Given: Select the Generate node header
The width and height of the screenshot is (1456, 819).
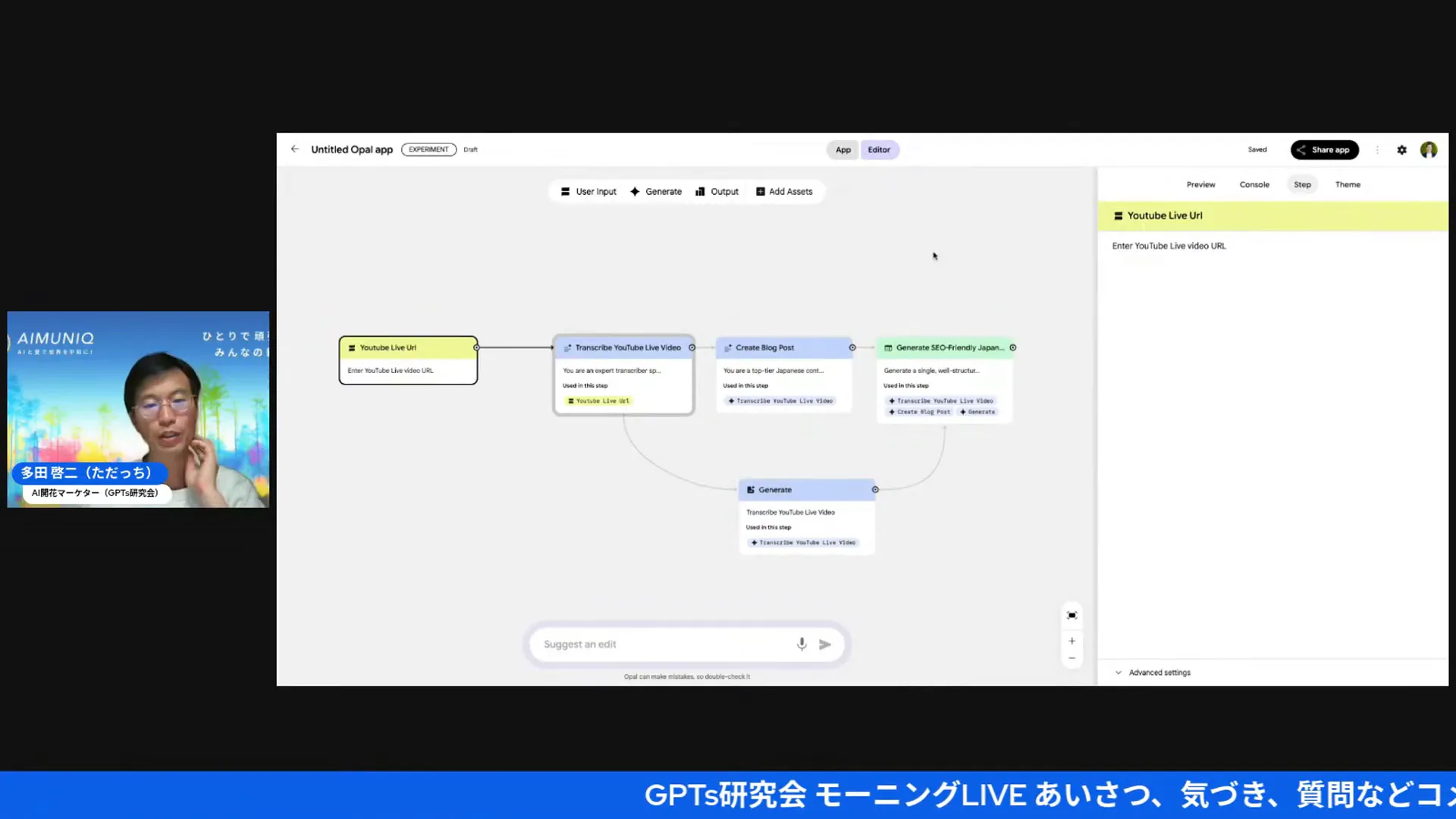Looking at the screenshot, I should tap(807, 490).
